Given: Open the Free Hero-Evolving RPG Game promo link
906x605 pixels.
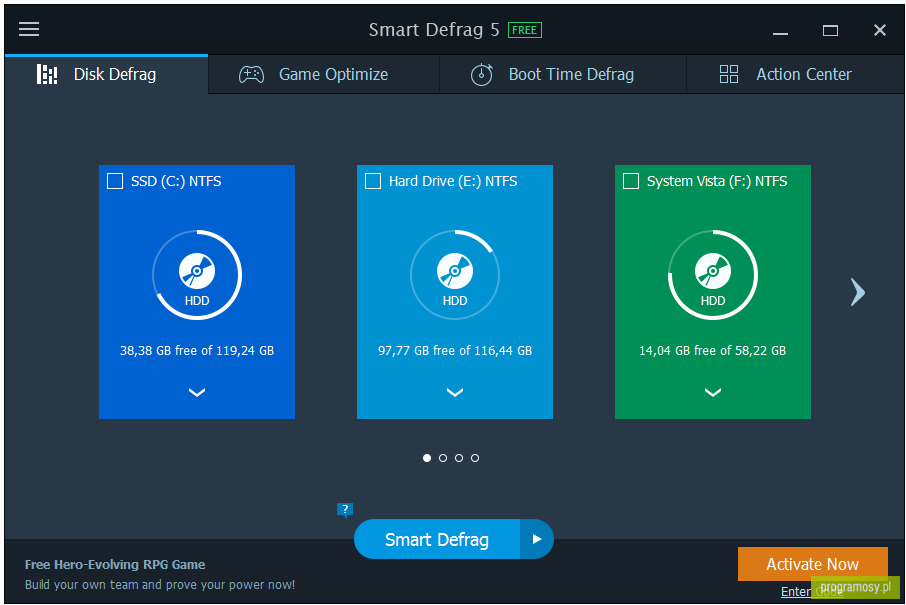Looking at the screenshot, I should 115,565.
